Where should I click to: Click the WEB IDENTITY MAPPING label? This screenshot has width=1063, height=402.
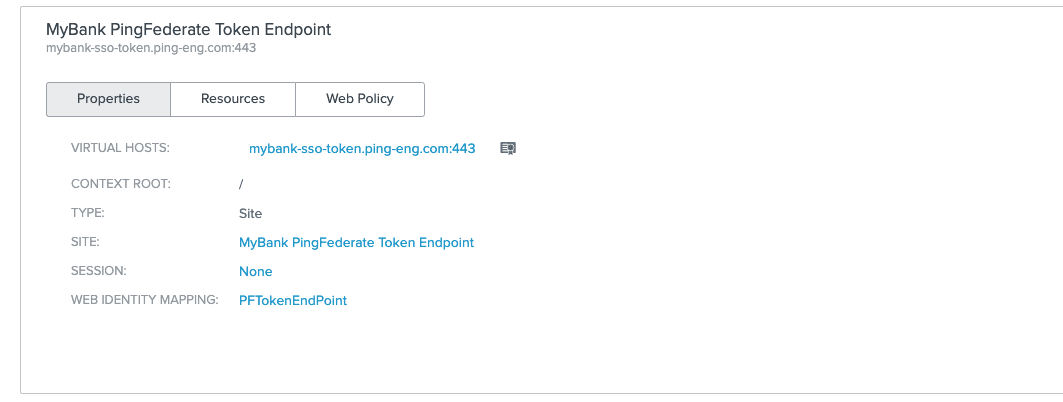[x=144, y=300]
